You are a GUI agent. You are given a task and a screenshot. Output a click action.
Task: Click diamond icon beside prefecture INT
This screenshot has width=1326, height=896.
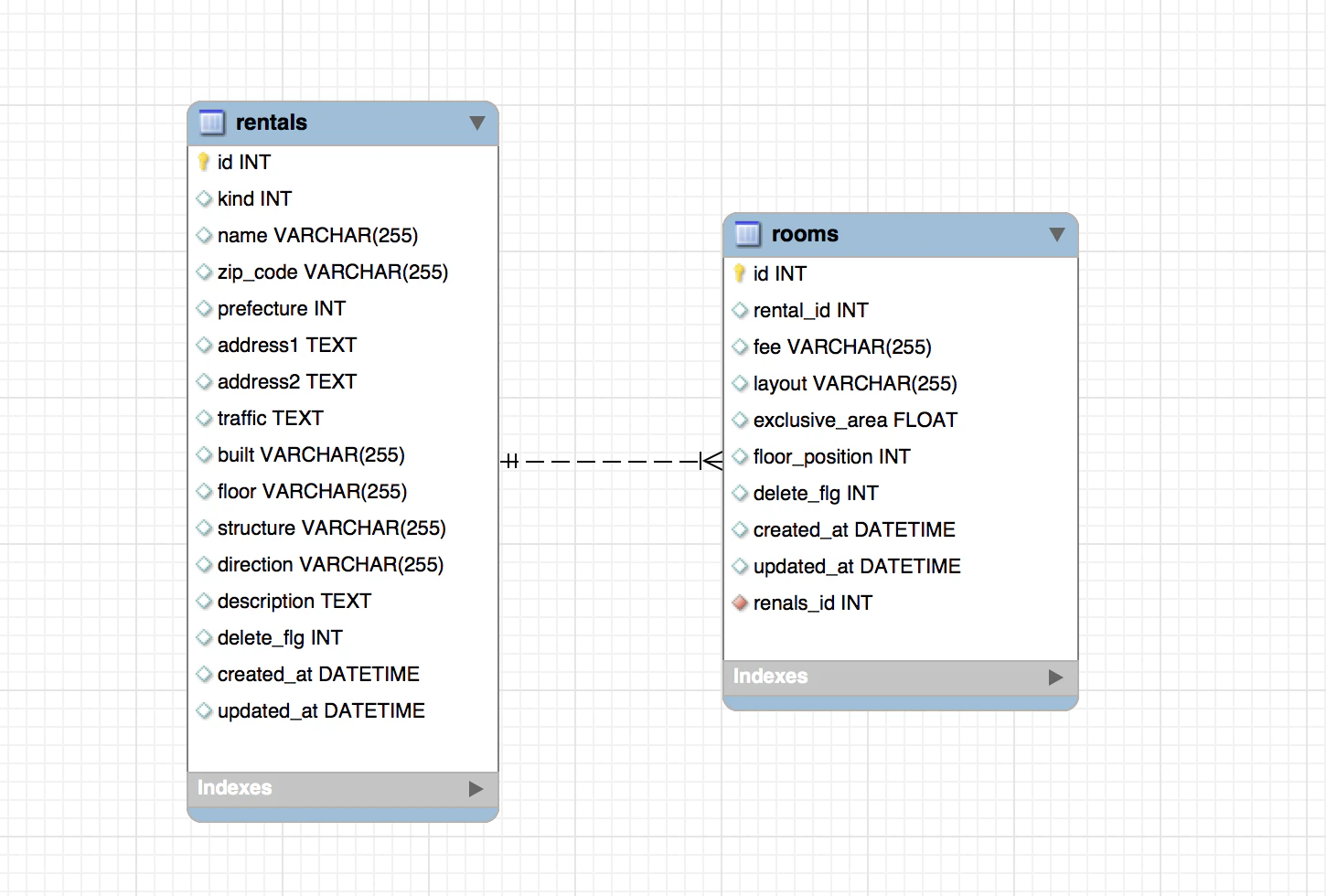tap(204, 308)
